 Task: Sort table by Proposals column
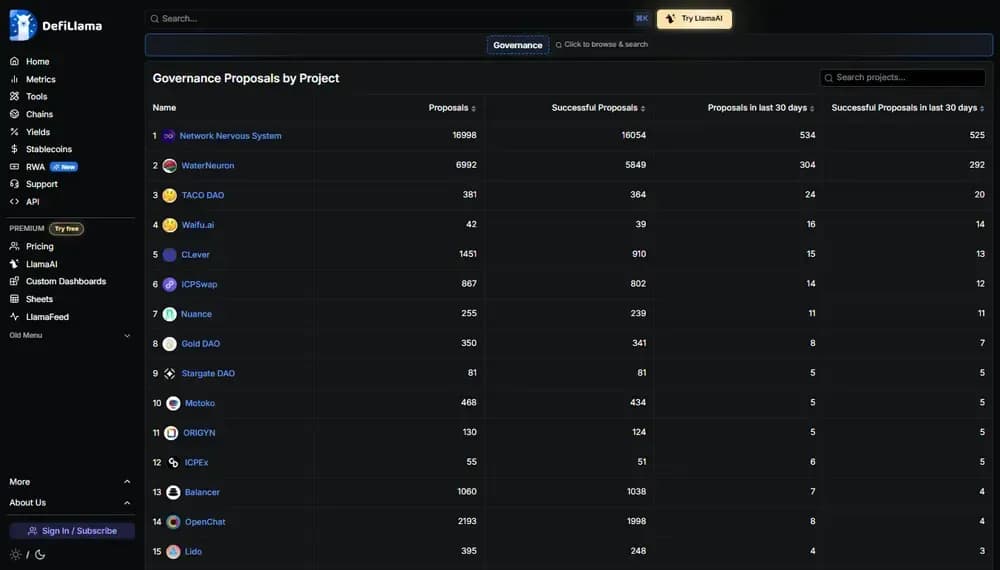pyautogui.click(x=452, y=108)
